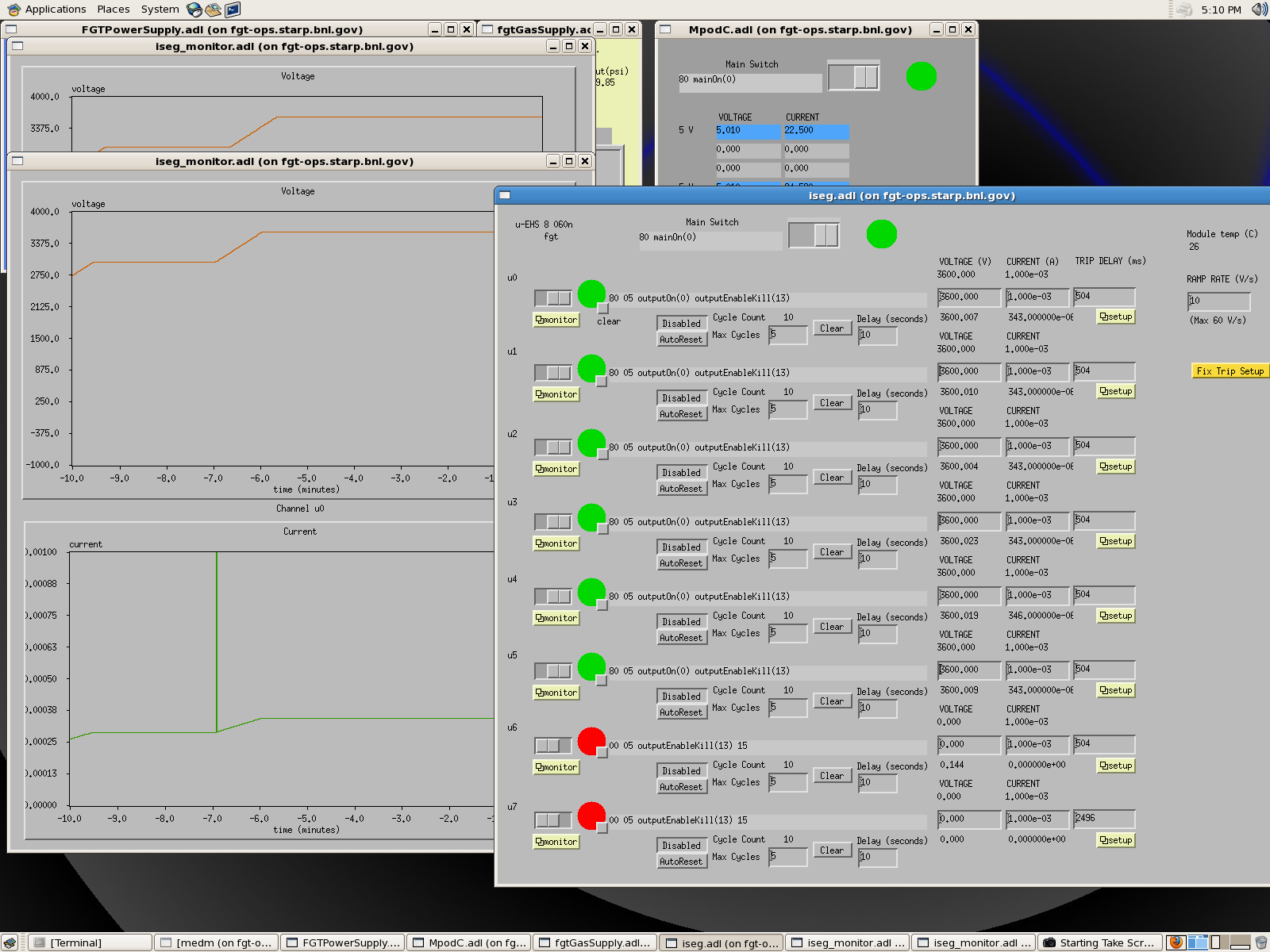Screen dimensions: 1270x952
Task: Switch to FGTPowerSupply taskbar entry
Action: pos(343,942)
